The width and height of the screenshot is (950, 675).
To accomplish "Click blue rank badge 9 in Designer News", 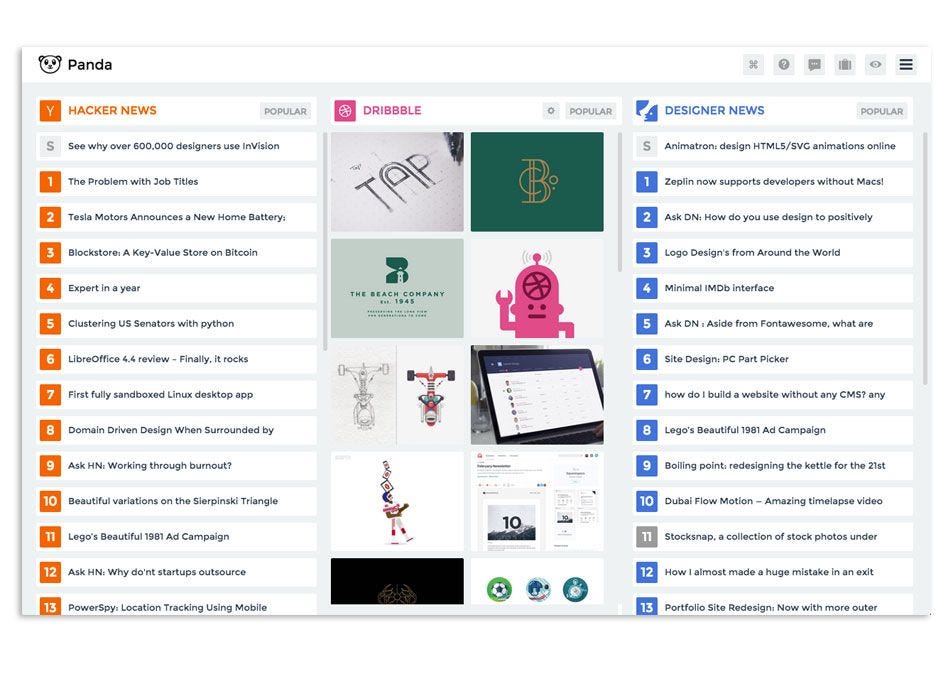I will point(646,465).
